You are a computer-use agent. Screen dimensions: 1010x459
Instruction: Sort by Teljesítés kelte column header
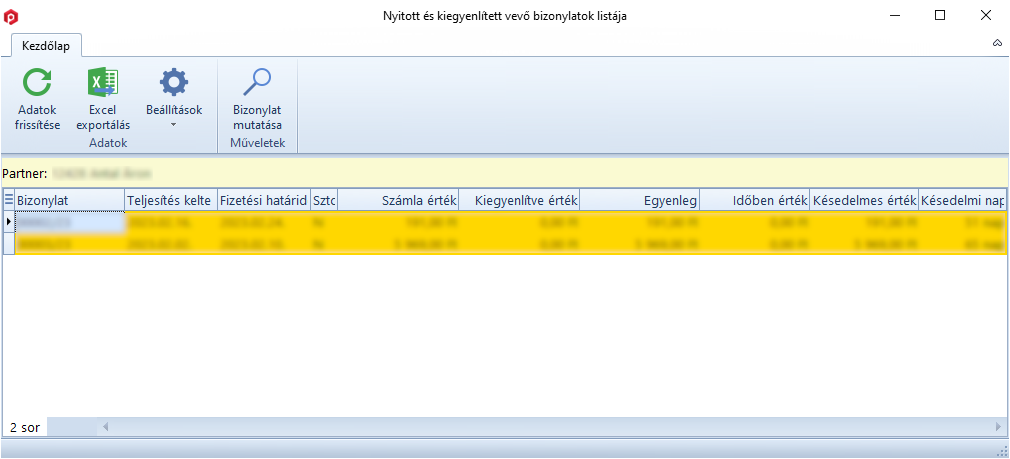tap(170, 201)
